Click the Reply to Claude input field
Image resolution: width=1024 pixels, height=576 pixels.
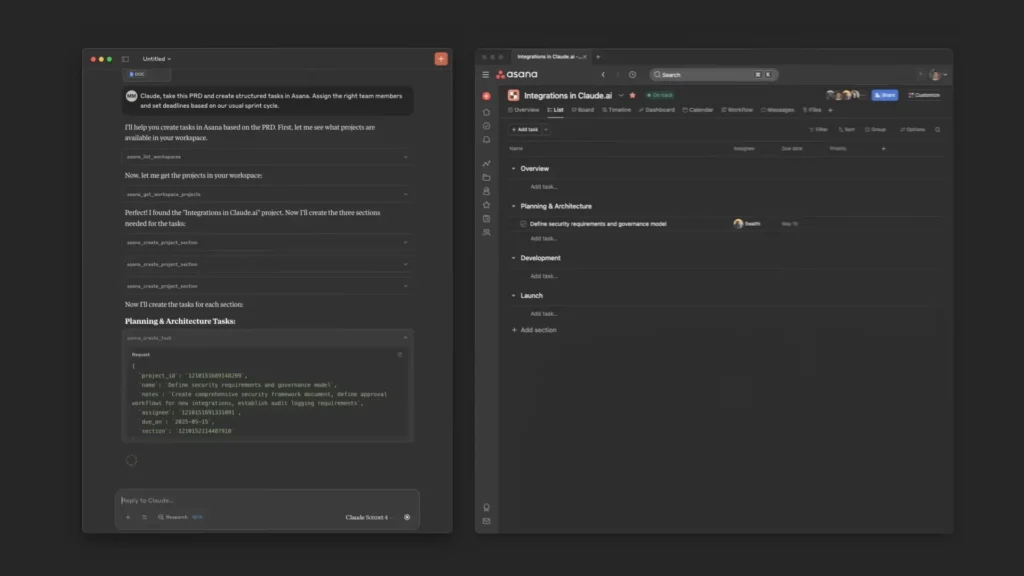tap(266, 500)
